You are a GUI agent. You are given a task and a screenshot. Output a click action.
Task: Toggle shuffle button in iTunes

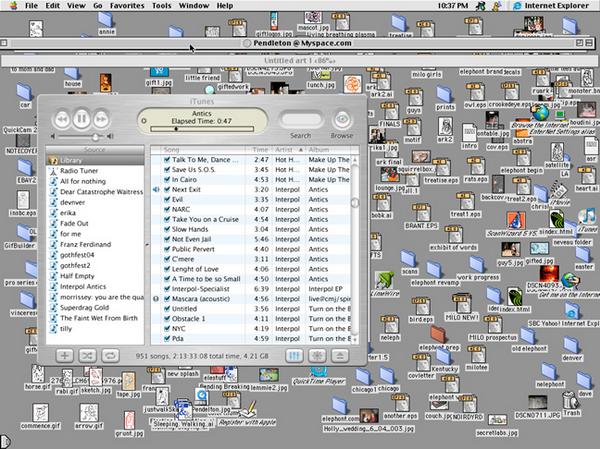(88, 356)
